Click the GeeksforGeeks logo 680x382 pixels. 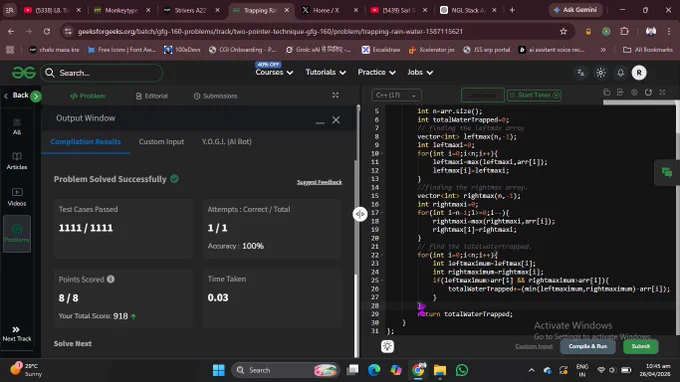coord(23,72)
